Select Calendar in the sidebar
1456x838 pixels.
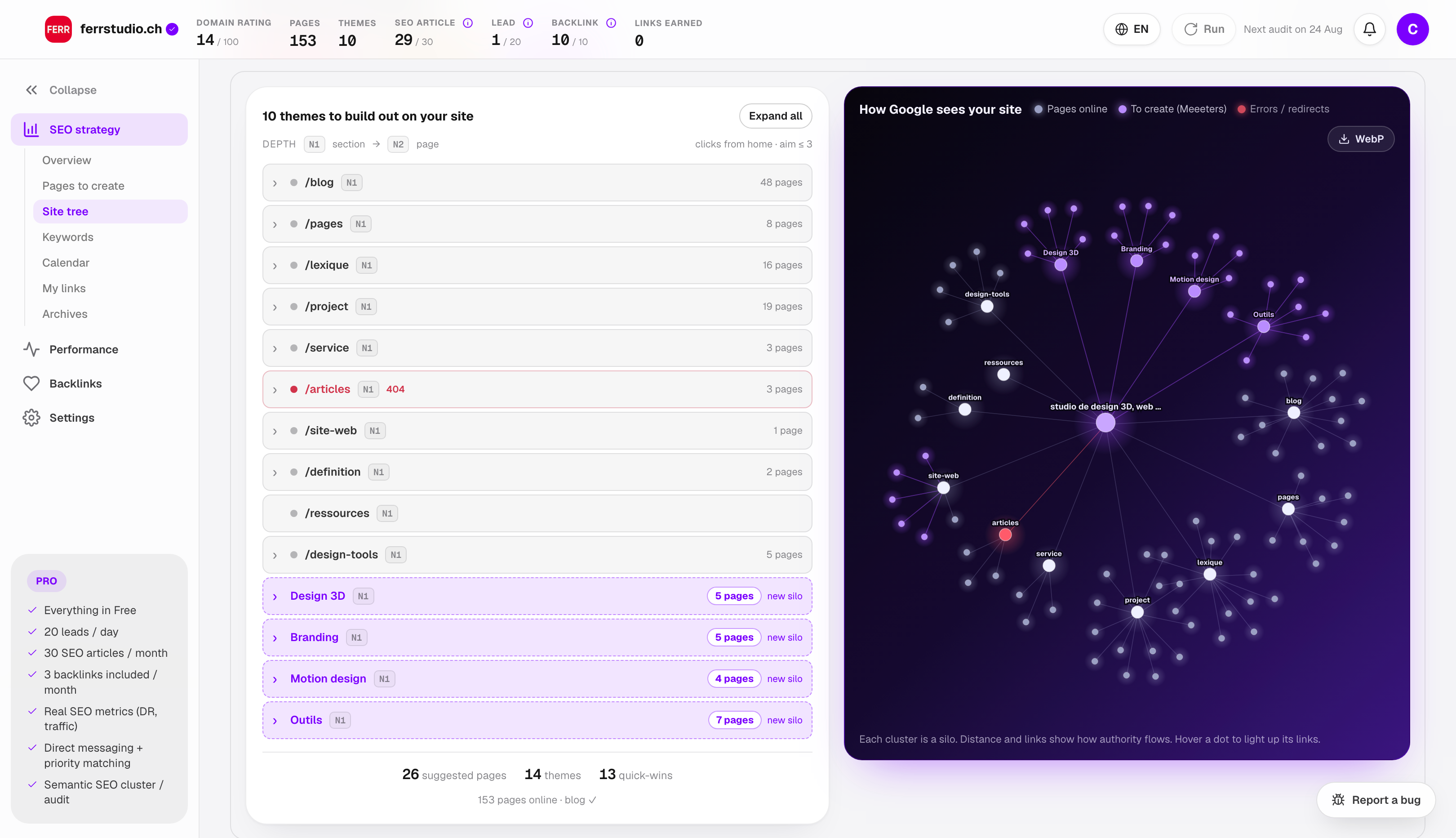66,263
